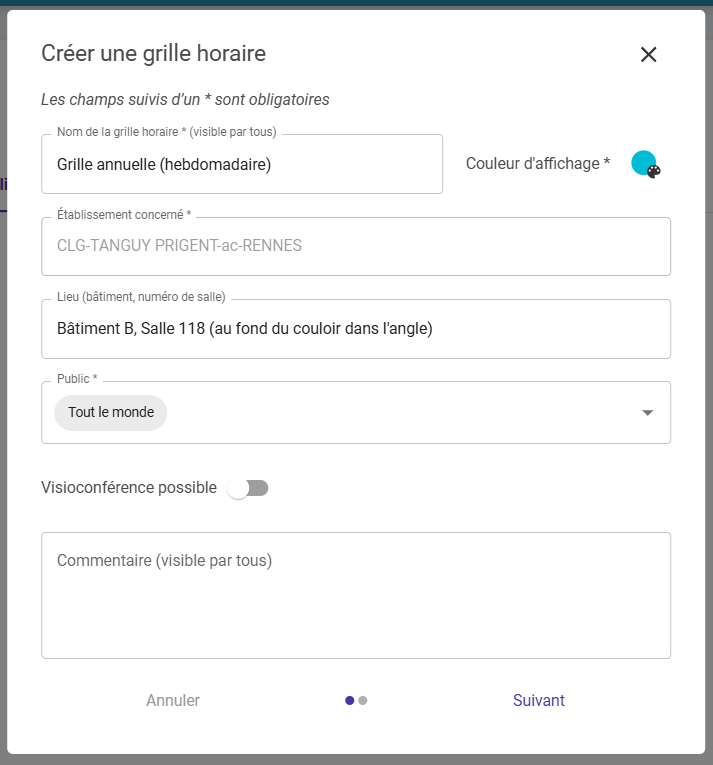Open the Public field's empty area
This screenshot has width=713, height=765.
[400, 412]
